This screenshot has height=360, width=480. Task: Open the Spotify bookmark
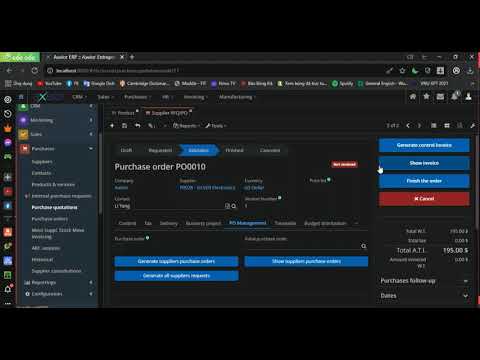pos(342,84)
